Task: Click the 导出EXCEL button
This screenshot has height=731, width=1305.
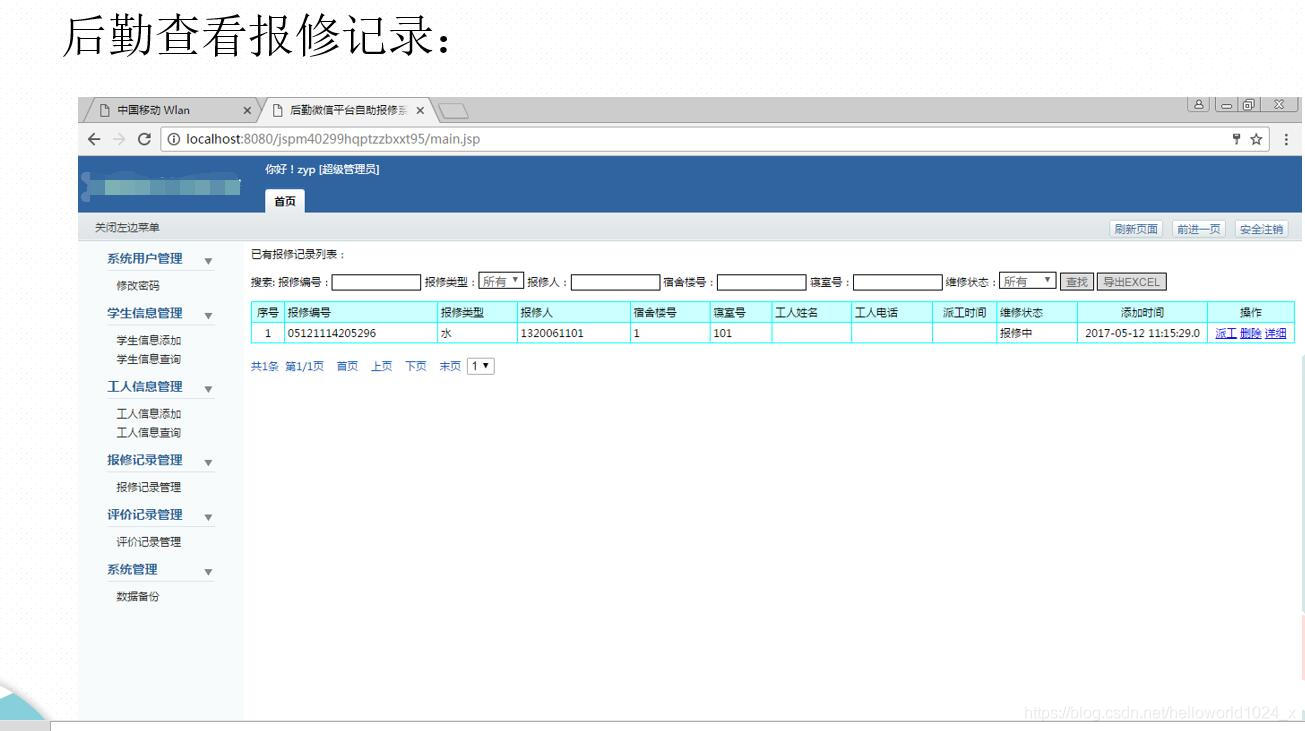Action: coord(1131,282)
